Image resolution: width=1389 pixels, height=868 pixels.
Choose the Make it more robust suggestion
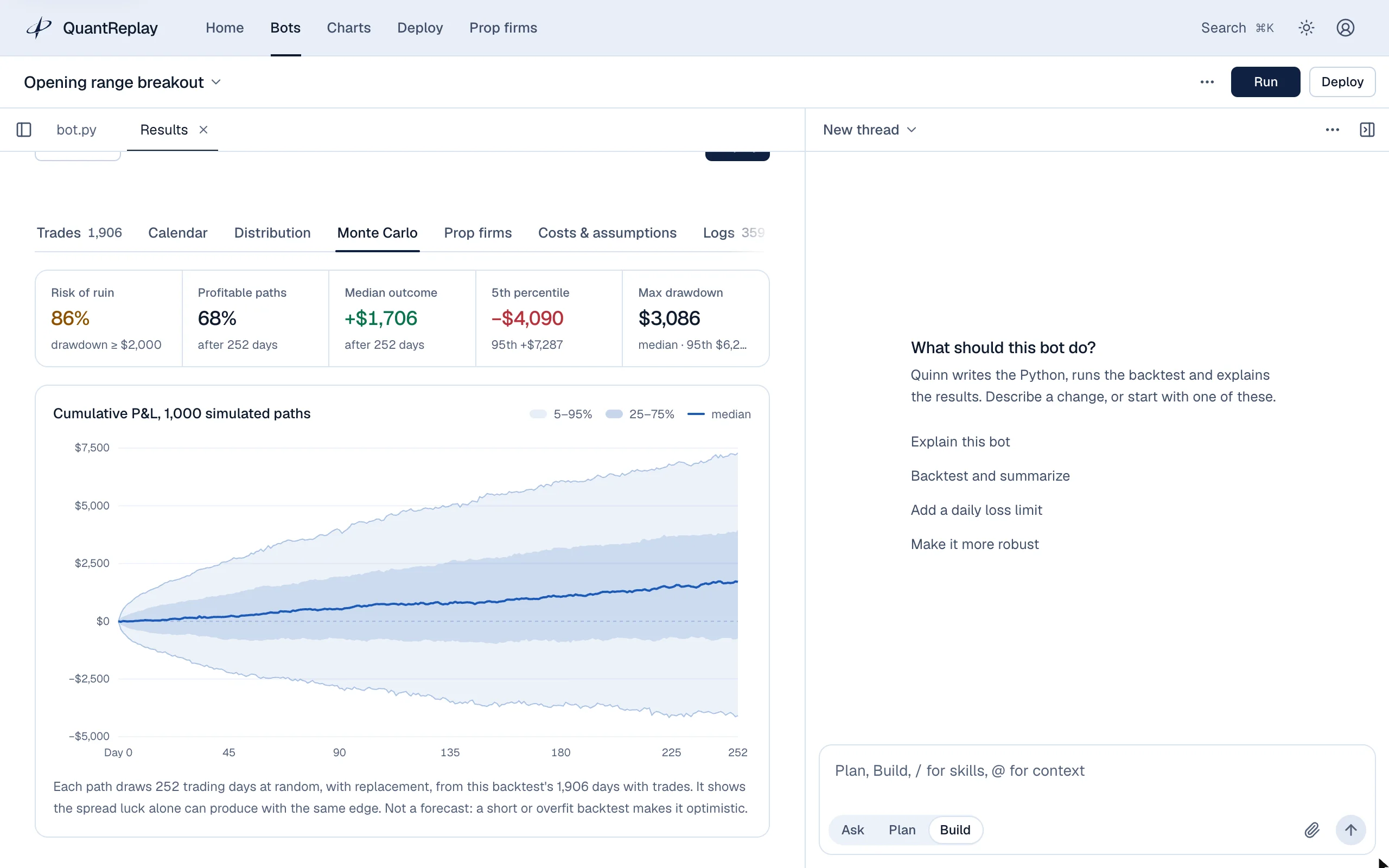974,544
